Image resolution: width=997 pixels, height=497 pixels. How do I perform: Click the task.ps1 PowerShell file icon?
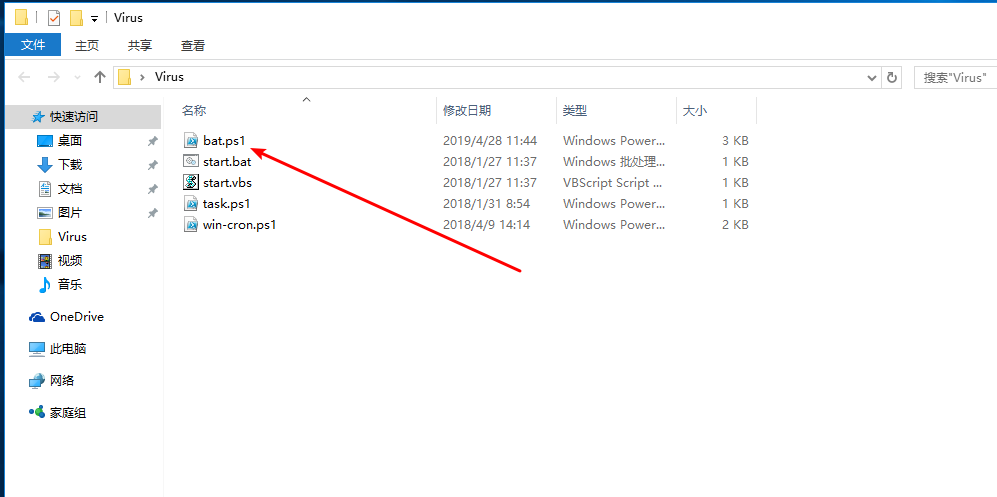click(x=191, y=203)
